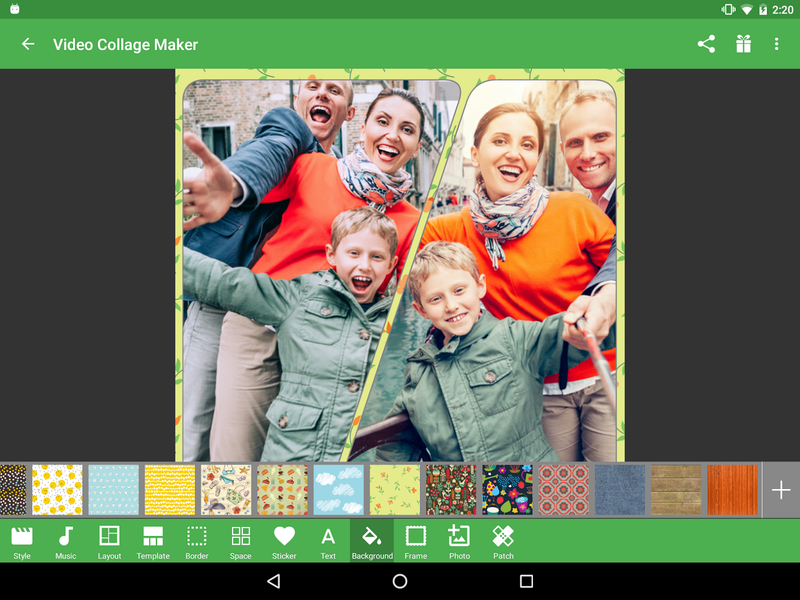Select the Photo tool
The image size is (800, 600).
point(459,540)
